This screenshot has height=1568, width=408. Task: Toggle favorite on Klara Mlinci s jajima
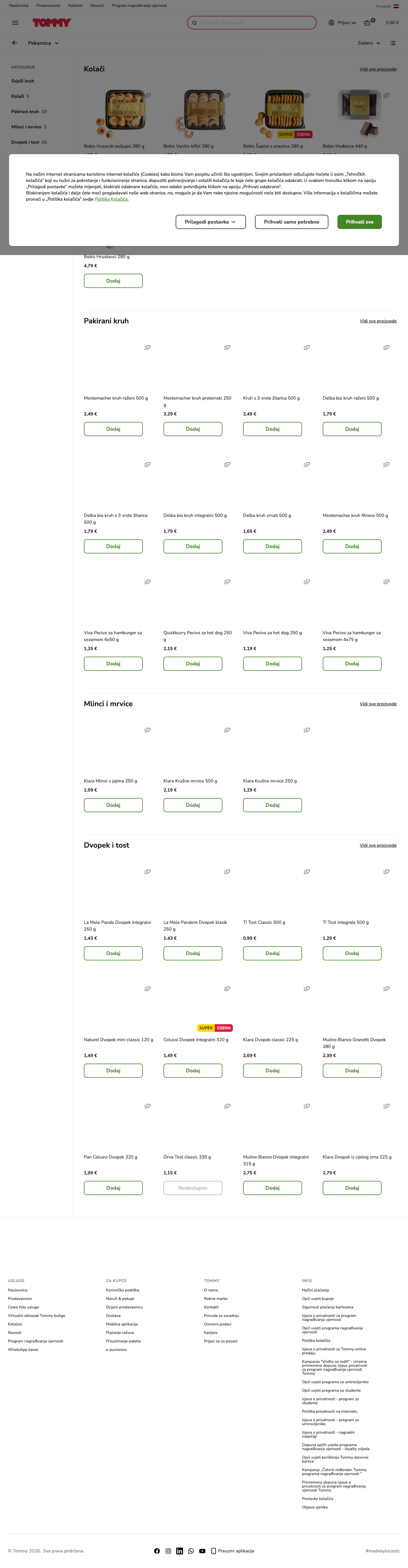tap(147, 730)
